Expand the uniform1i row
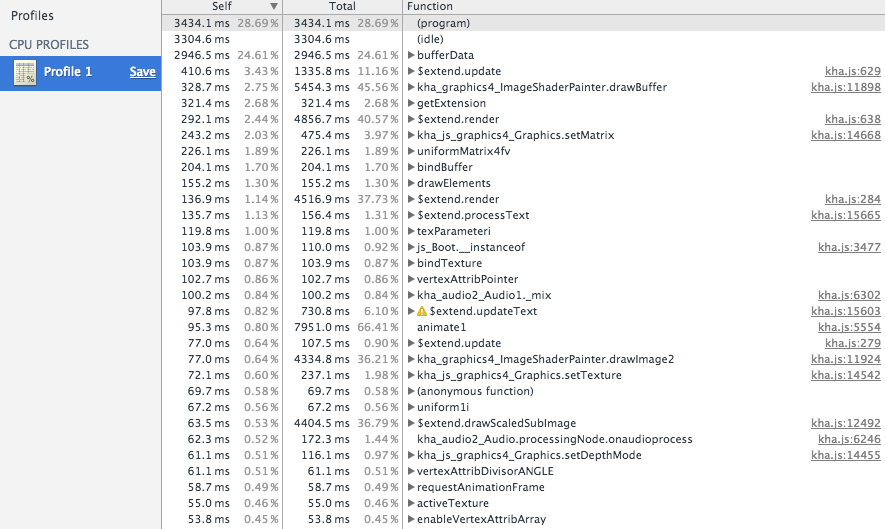The height and width of the screenshot is (529, 885). tap(411, 407)
